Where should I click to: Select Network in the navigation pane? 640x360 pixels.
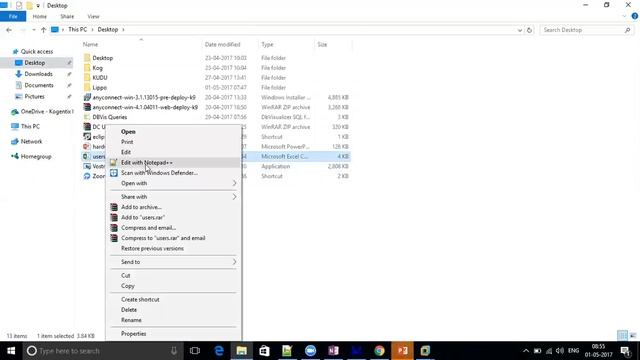[x=31, y=142]
